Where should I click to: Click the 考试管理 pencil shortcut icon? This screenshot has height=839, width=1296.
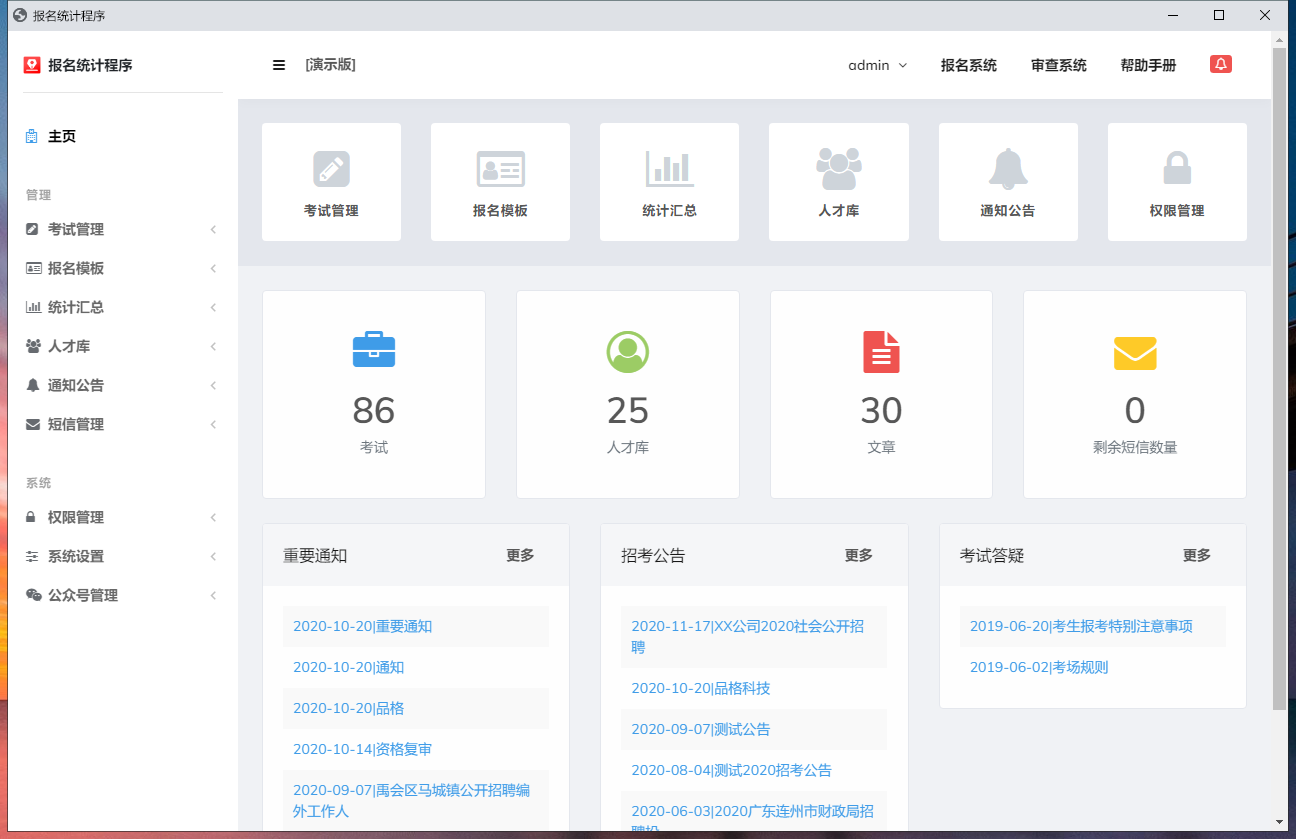[331, 169]
